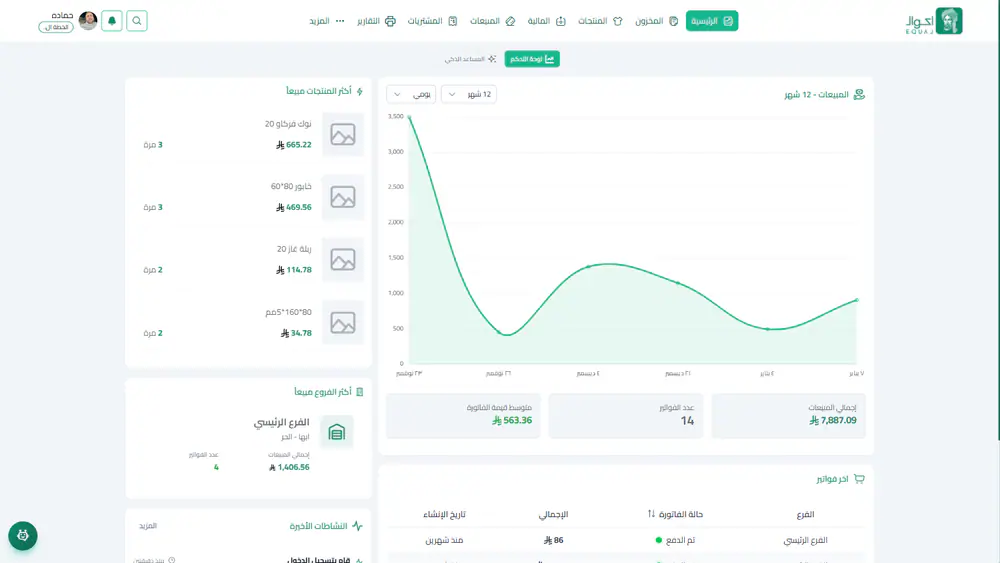Click the الفرع column header

coord(805,515)
